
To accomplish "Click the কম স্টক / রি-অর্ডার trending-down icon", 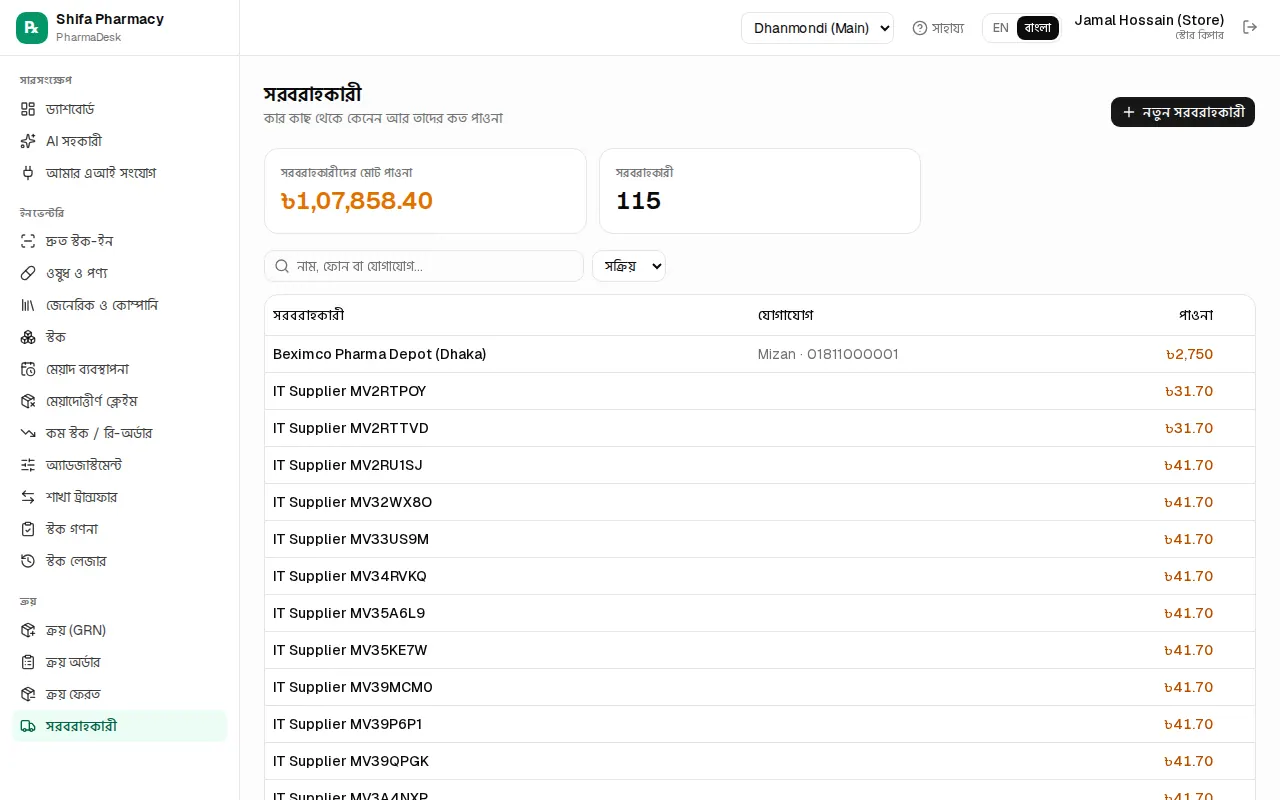I will click(x=28, y=433).
